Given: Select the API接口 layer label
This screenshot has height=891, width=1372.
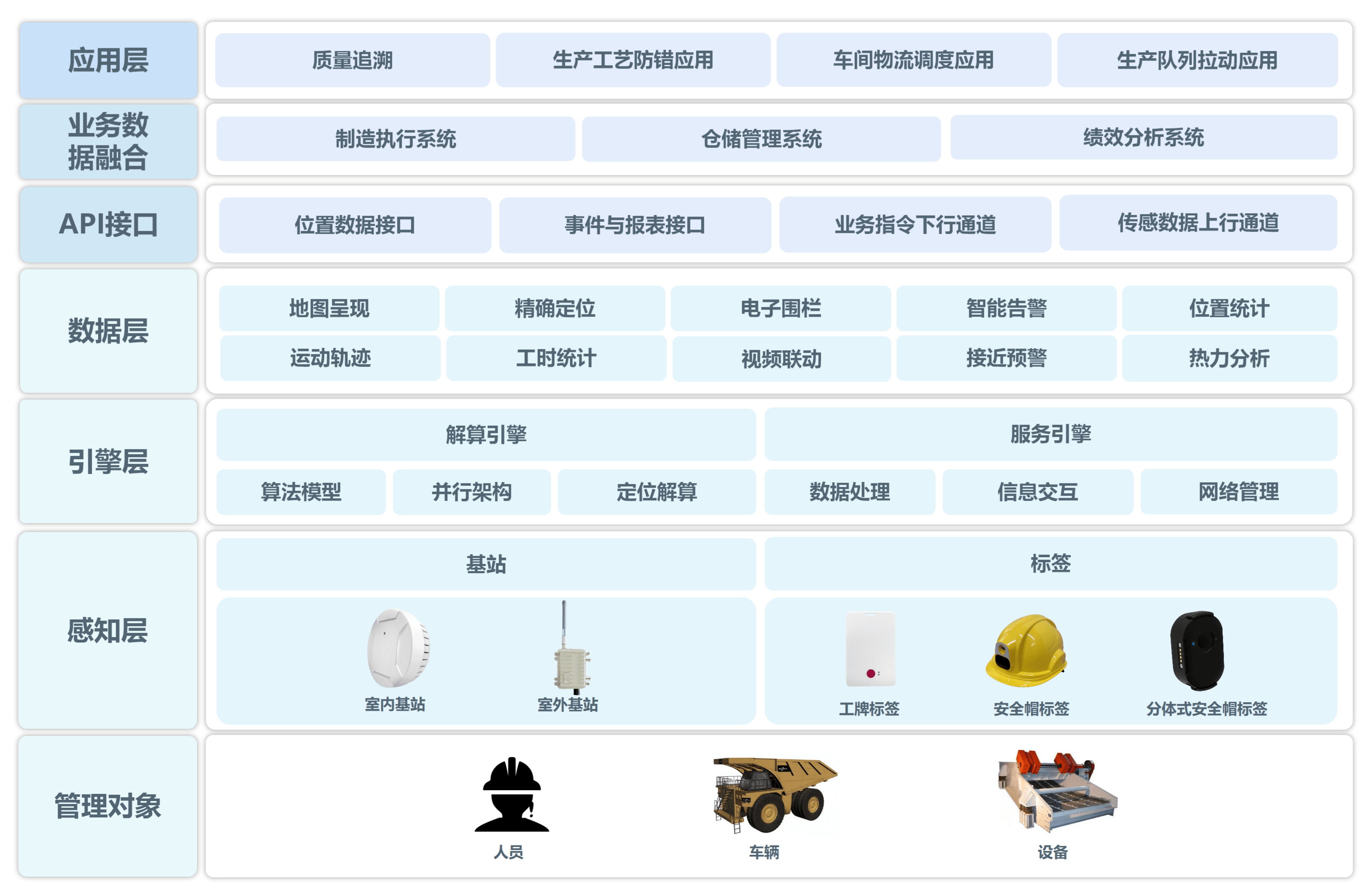Looking at the screenshot, I should [108, 224].
